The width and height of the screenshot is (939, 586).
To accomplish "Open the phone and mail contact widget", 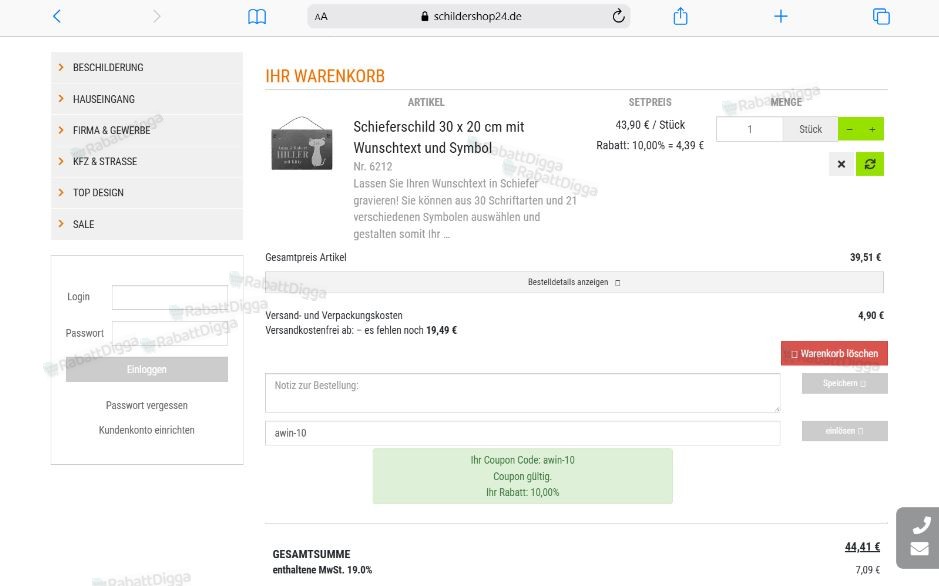I will tap(917, 538).
